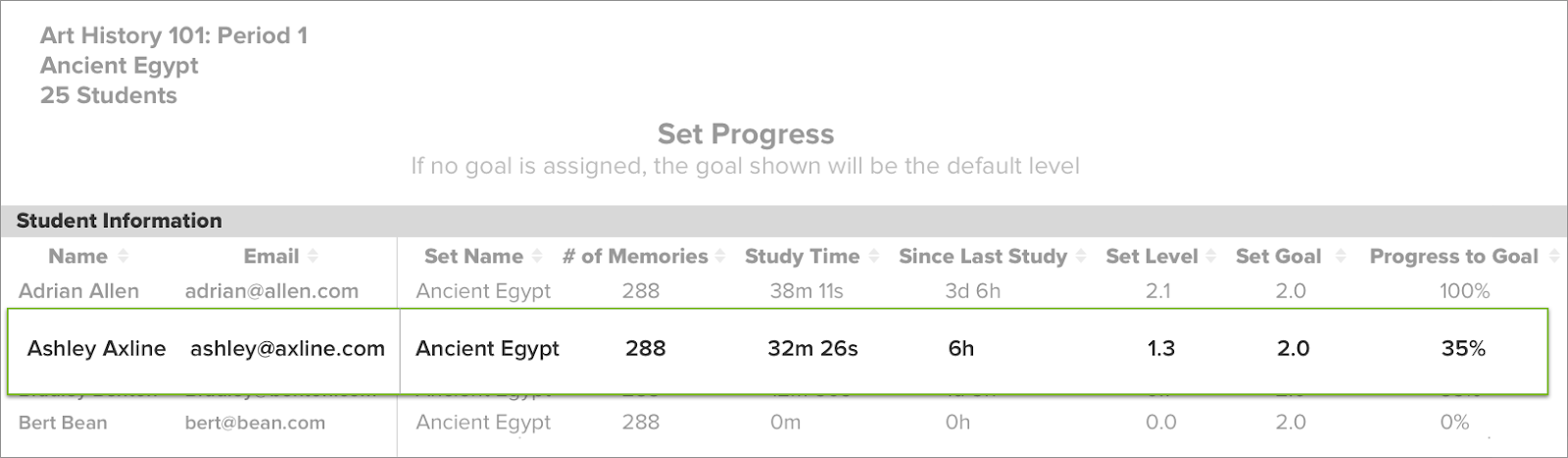
Task: Click ashley@axline.com email address
Action: point(287,348)
